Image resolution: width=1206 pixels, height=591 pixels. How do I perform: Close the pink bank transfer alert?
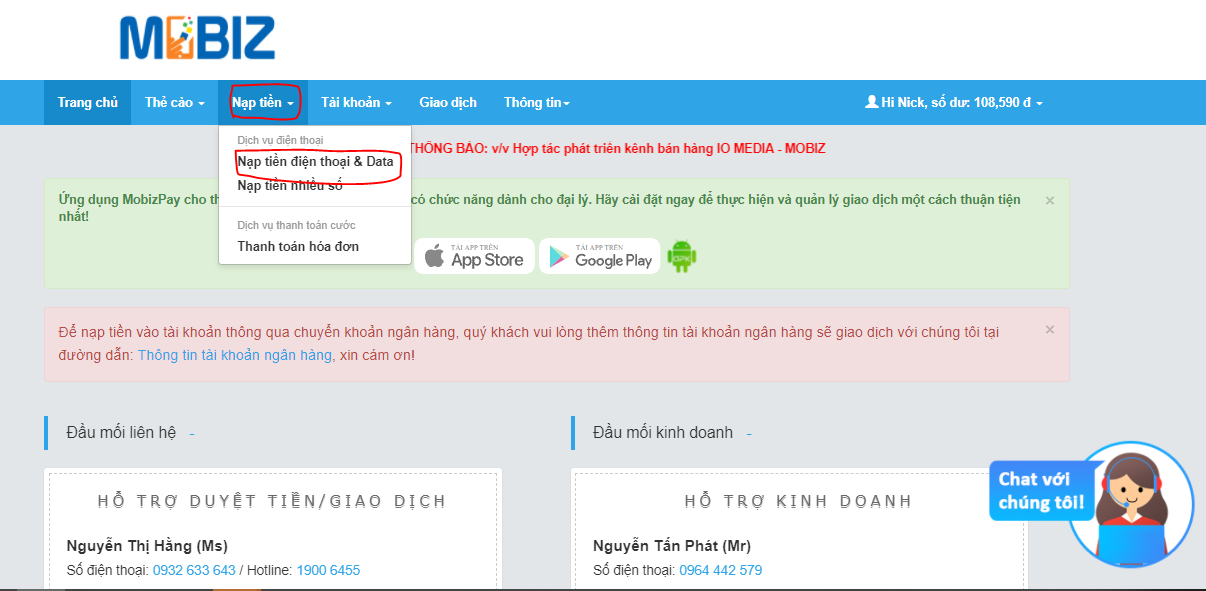click(x=1049, y=329)
